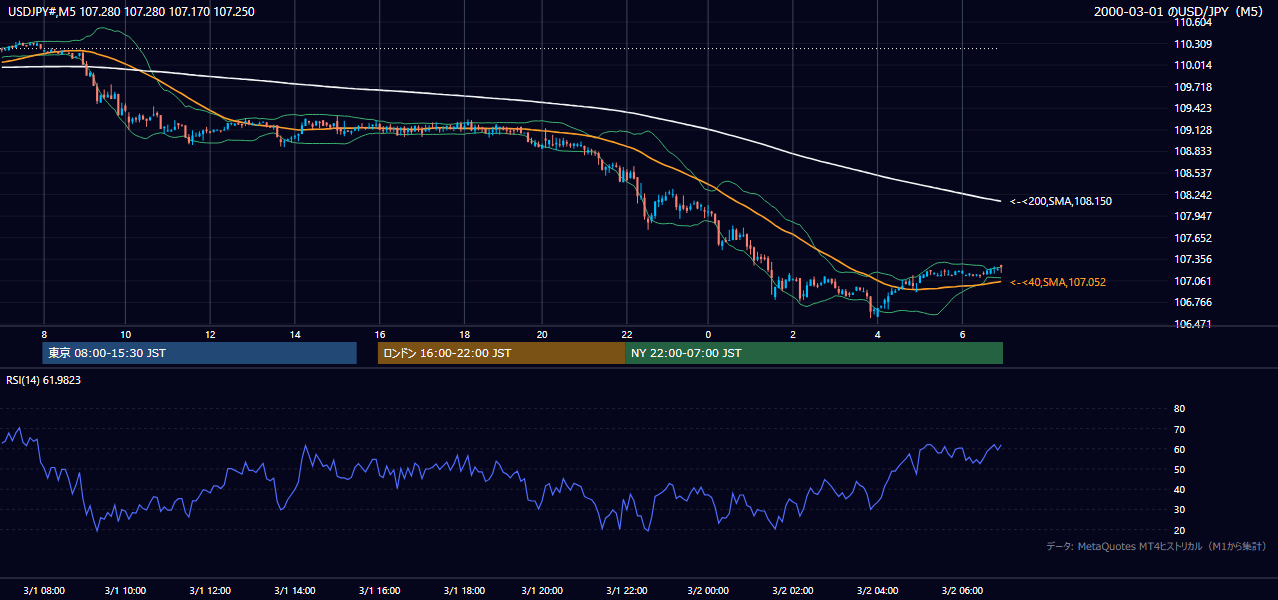Select the NY 22:00-07:00 JST session bar
Screen dimensions: 1278x600
(x=814, y=353)
